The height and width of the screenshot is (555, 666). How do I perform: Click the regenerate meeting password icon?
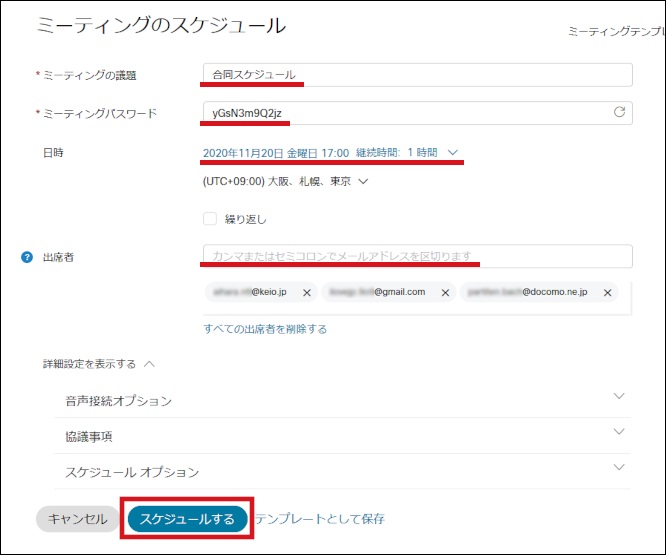620,113
